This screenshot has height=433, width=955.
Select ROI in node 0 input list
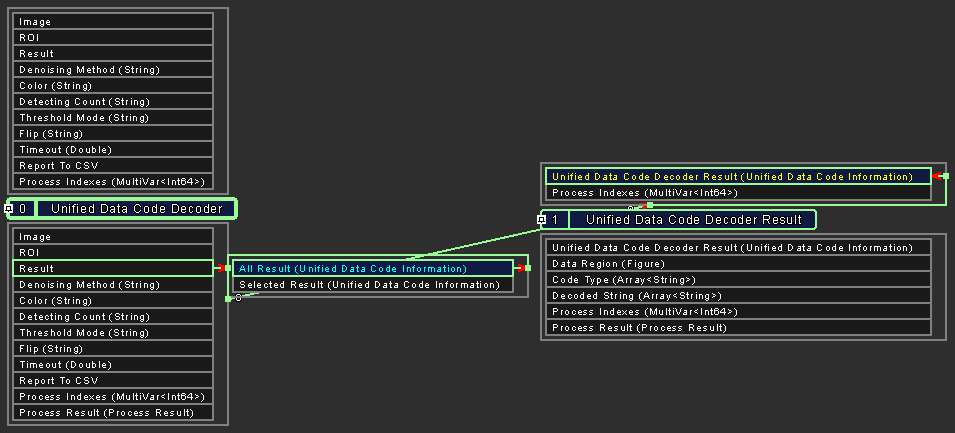click(113, 37)
